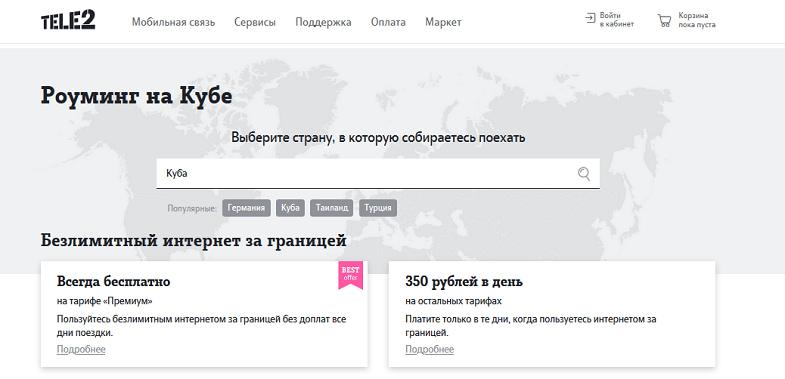Select the Куба popular country tag

290,208
